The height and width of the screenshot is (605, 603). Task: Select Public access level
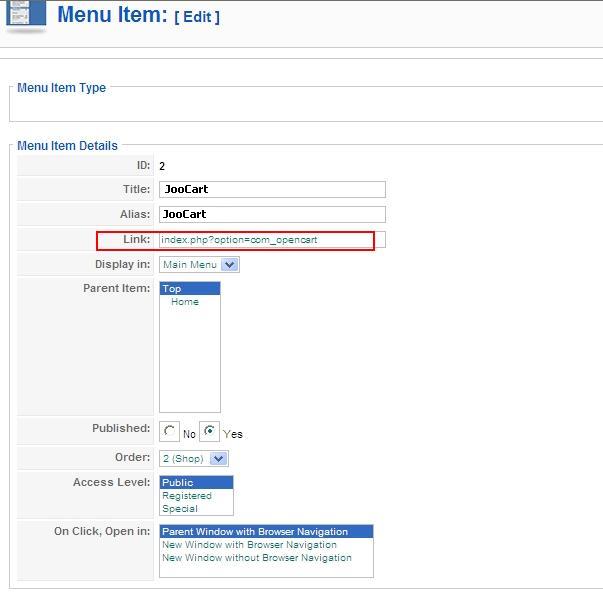click(x=196, y=483)
